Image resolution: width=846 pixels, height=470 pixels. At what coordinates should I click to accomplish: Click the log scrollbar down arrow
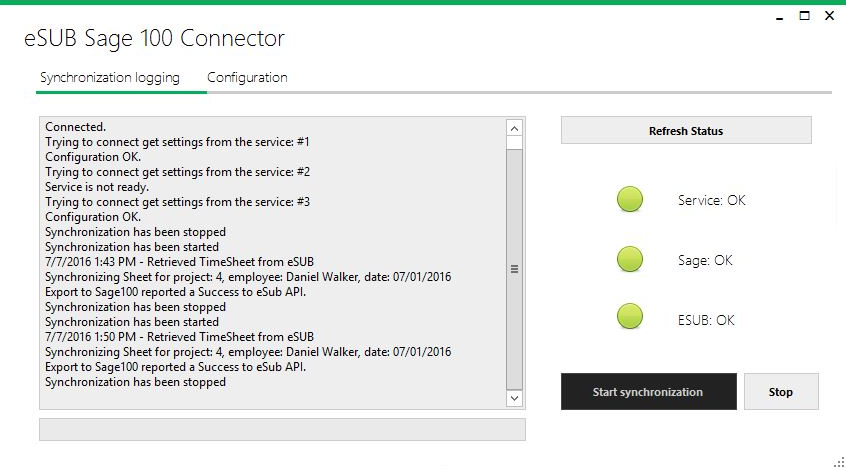(x=514, y=398)
